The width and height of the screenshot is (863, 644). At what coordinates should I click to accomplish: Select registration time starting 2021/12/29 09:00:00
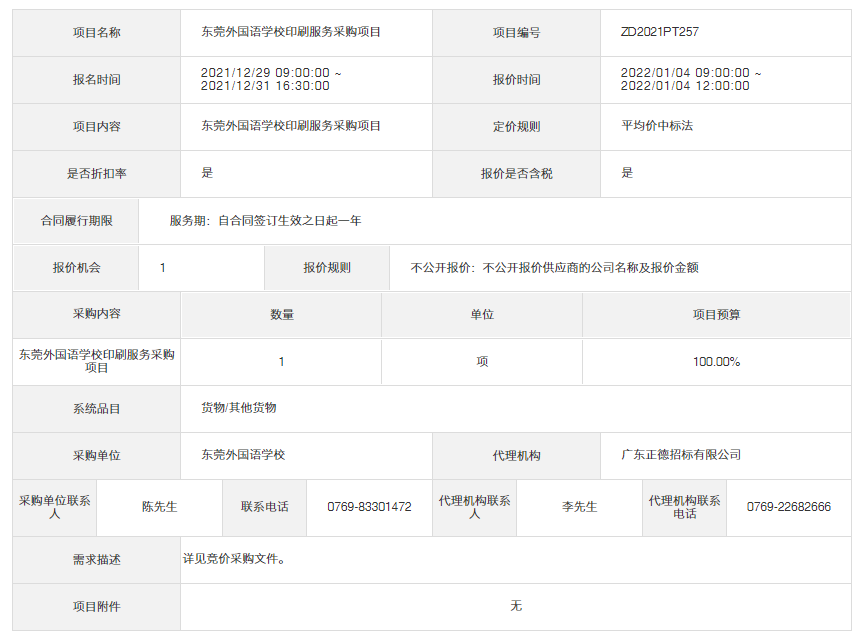click(271, 79)
